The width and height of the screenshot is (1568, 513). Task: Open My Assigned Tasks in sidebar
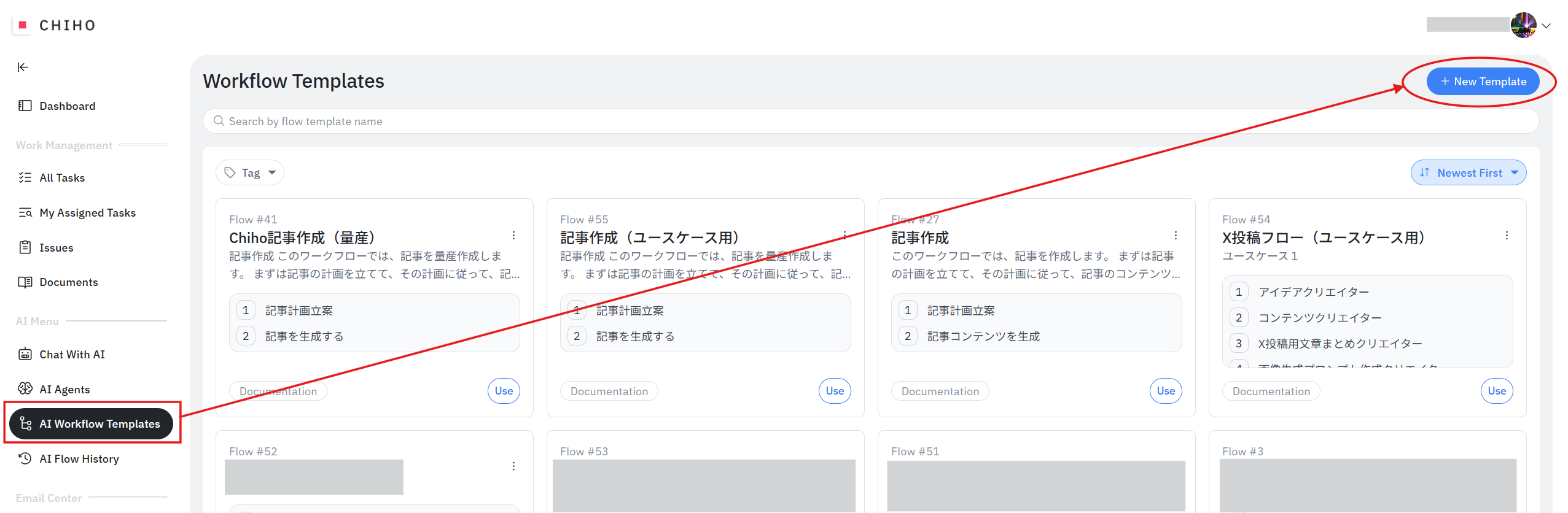tap(87, 213)
